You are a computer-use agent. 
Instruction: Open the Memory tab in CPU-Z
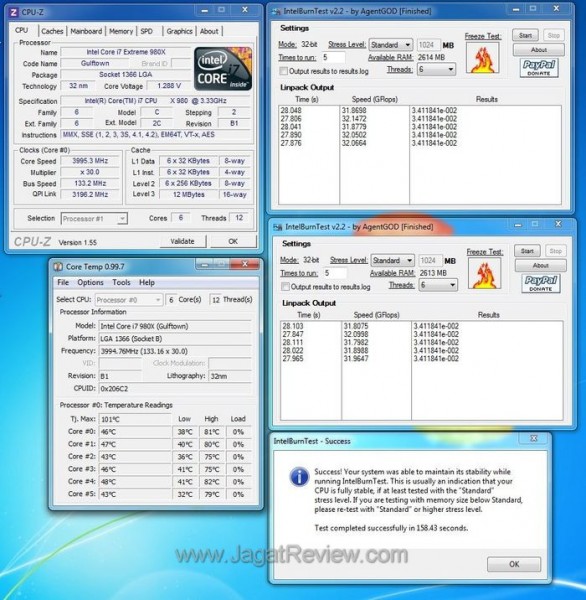tap(121, 31)
